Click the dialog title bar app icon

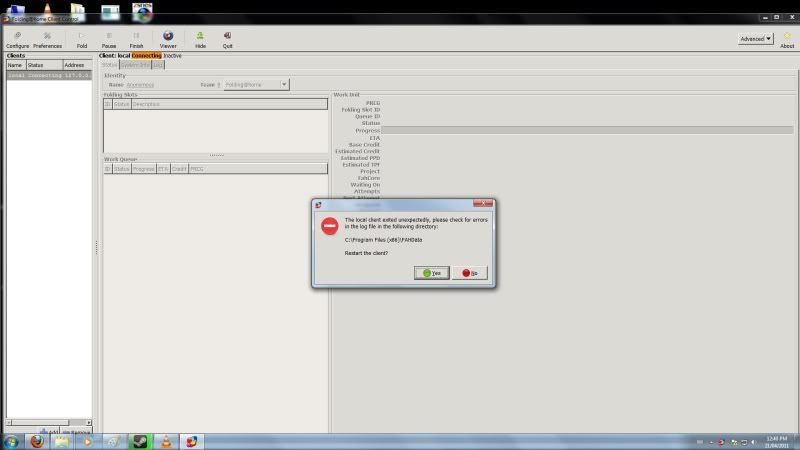pyautogui.click(x=318, y=205)
